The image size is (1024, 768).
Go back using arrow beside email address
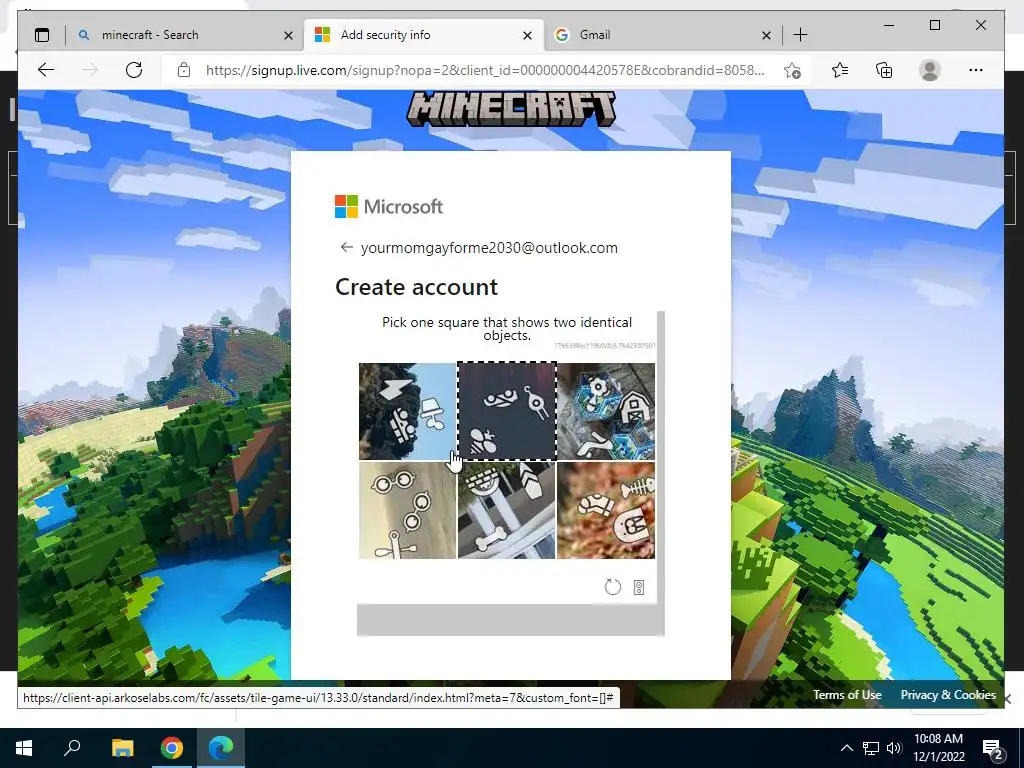pyautogui.click(x=346, y=248)
